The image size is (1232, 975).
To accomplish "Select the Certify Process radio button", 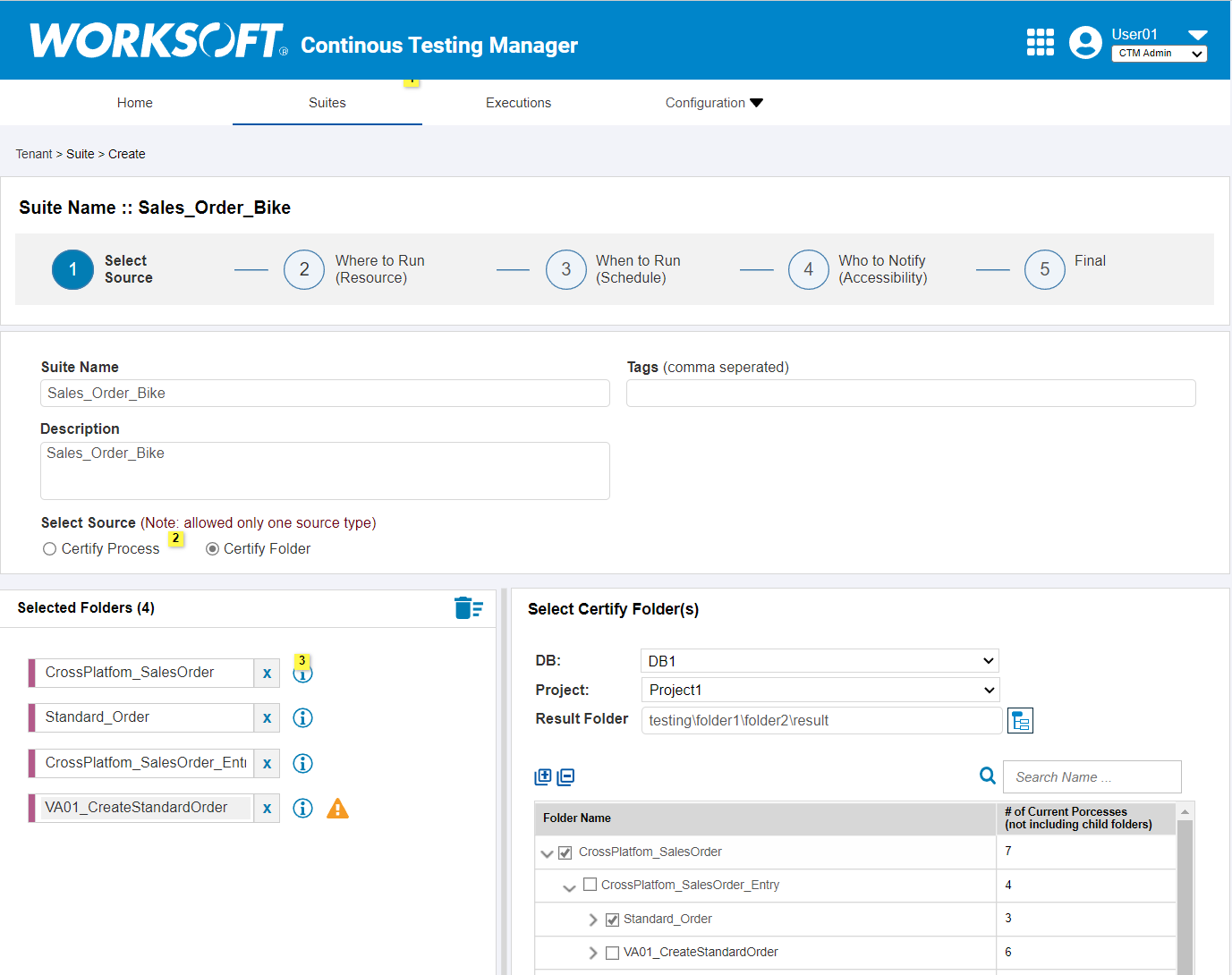I will coord(49,548).
